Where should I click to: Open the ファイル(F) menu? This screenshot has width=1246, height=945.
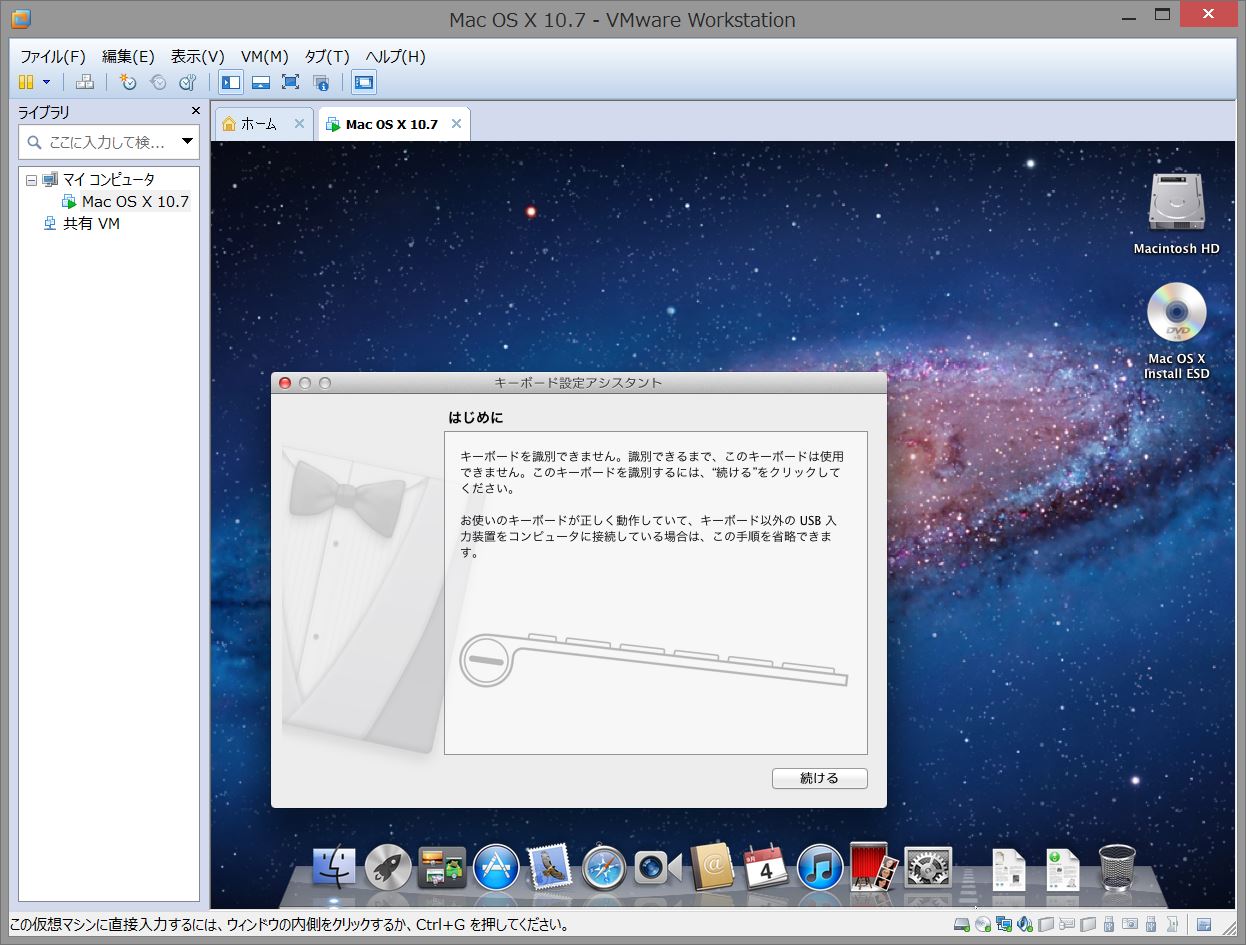tap(53, 56)
